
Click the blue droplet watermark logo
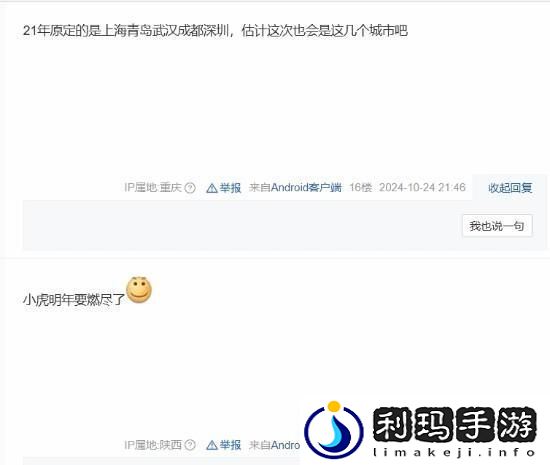click(x=334, y=430)
